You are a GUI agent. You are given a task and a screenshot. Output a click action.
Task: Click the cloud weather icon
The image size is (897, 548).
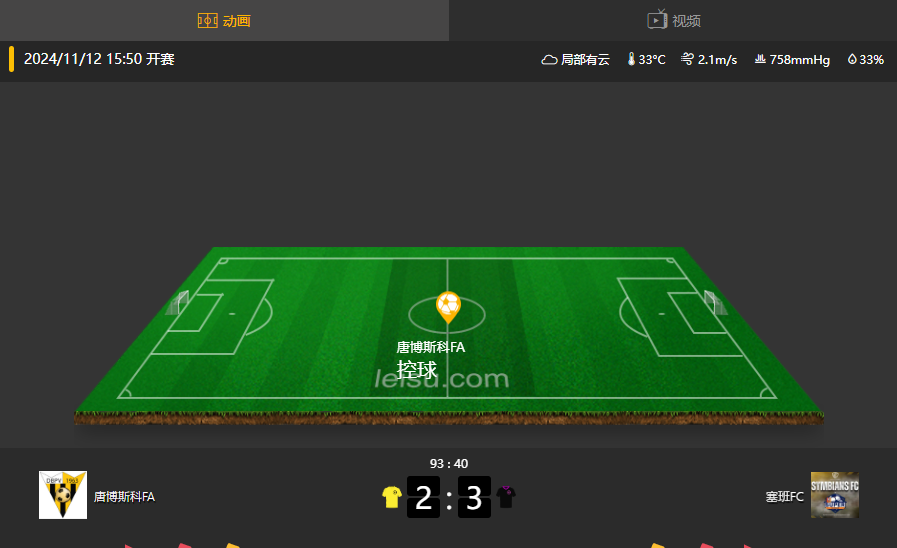click(549, 59)
